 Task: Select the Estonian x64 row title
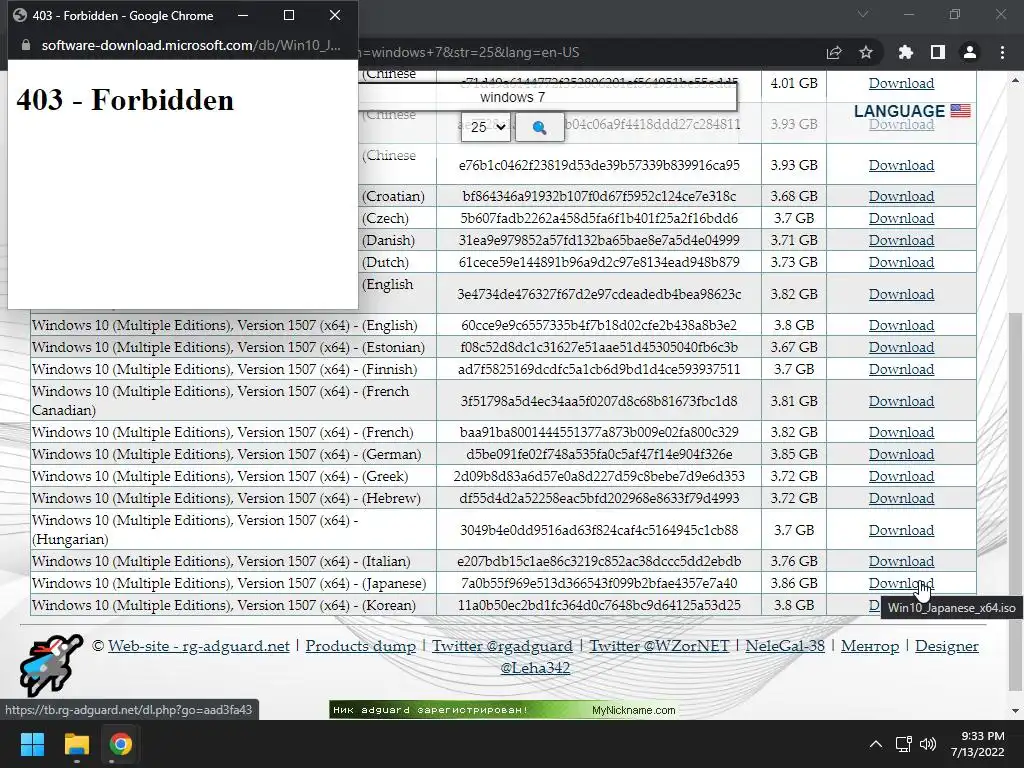228,347
